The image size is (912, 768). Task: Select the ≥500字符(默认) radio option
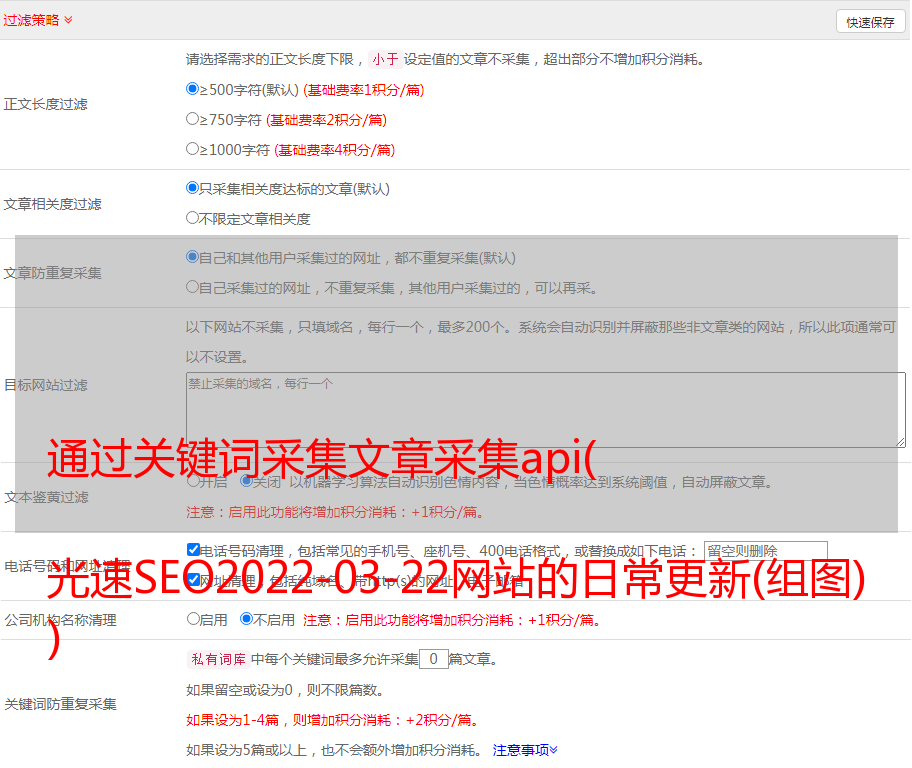pos(192,89)
